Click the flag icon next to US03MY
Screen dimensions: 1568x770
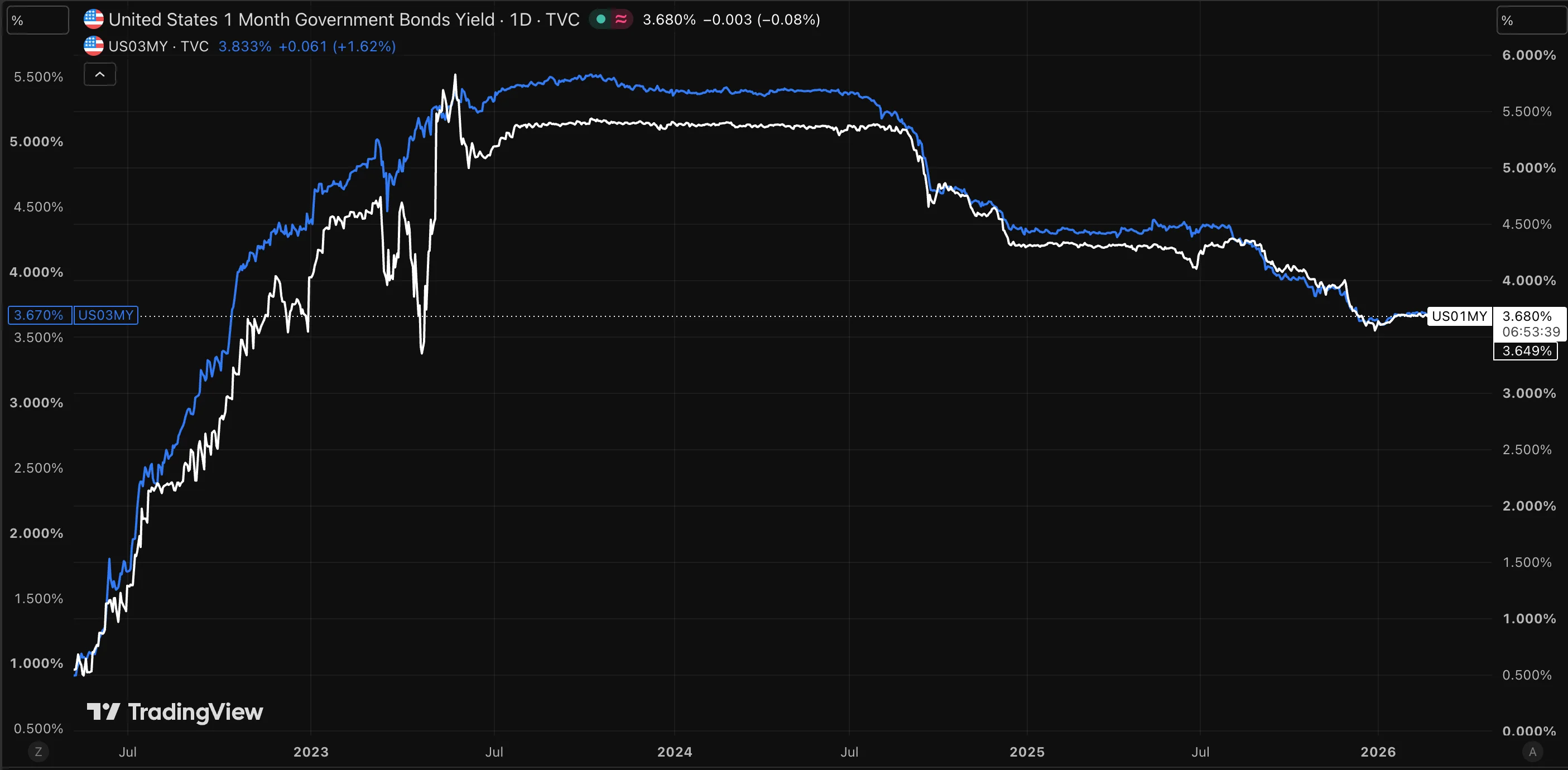coord(93,46)
